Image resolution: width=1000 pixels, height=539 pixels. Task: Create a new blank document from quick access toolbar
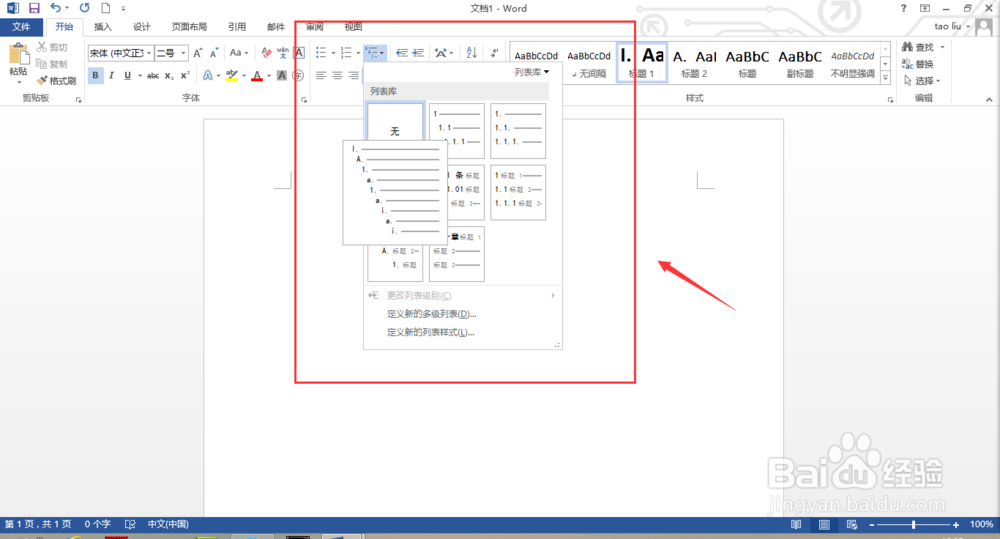point(106,8)
